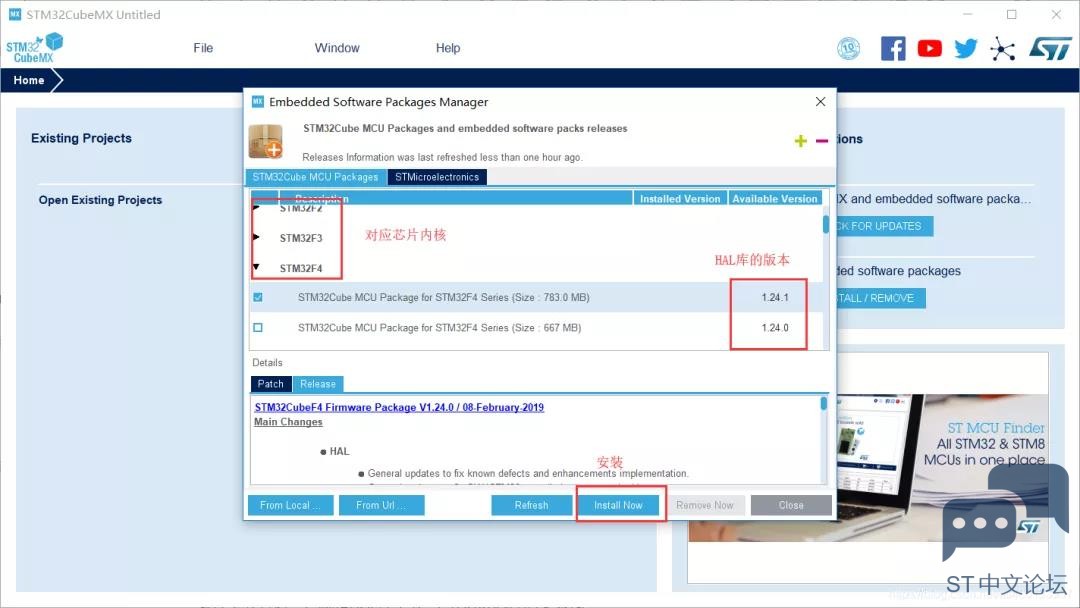Open the File menu
This screenshot has width=1080, height=608.
[x=203, y=48]
